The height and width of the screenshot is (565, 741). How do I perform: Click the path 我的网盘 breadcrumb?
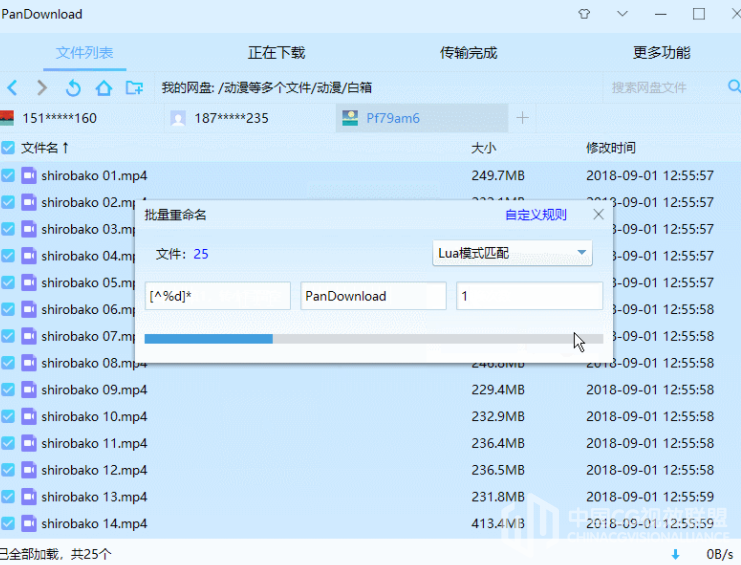tap(188, 87)
